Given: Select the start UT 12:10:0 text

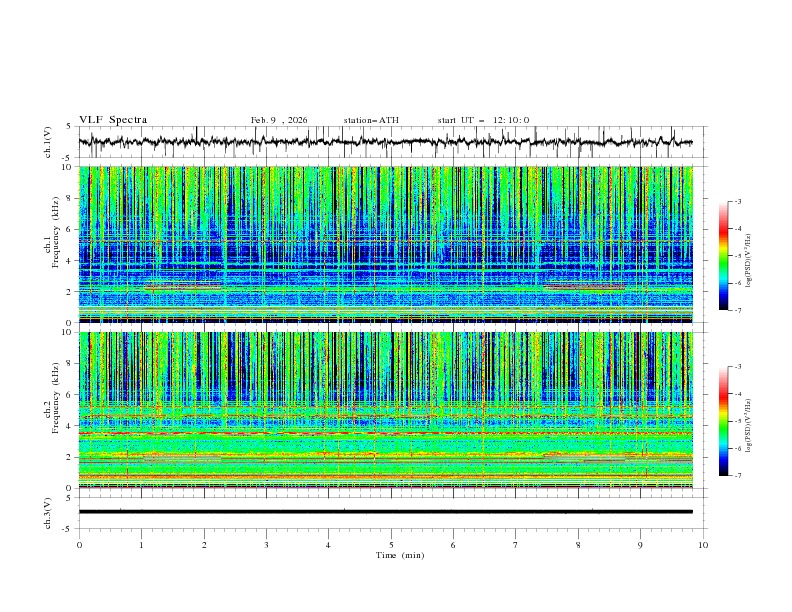Looking at the screenshot, I should click(x=483, y=120).
